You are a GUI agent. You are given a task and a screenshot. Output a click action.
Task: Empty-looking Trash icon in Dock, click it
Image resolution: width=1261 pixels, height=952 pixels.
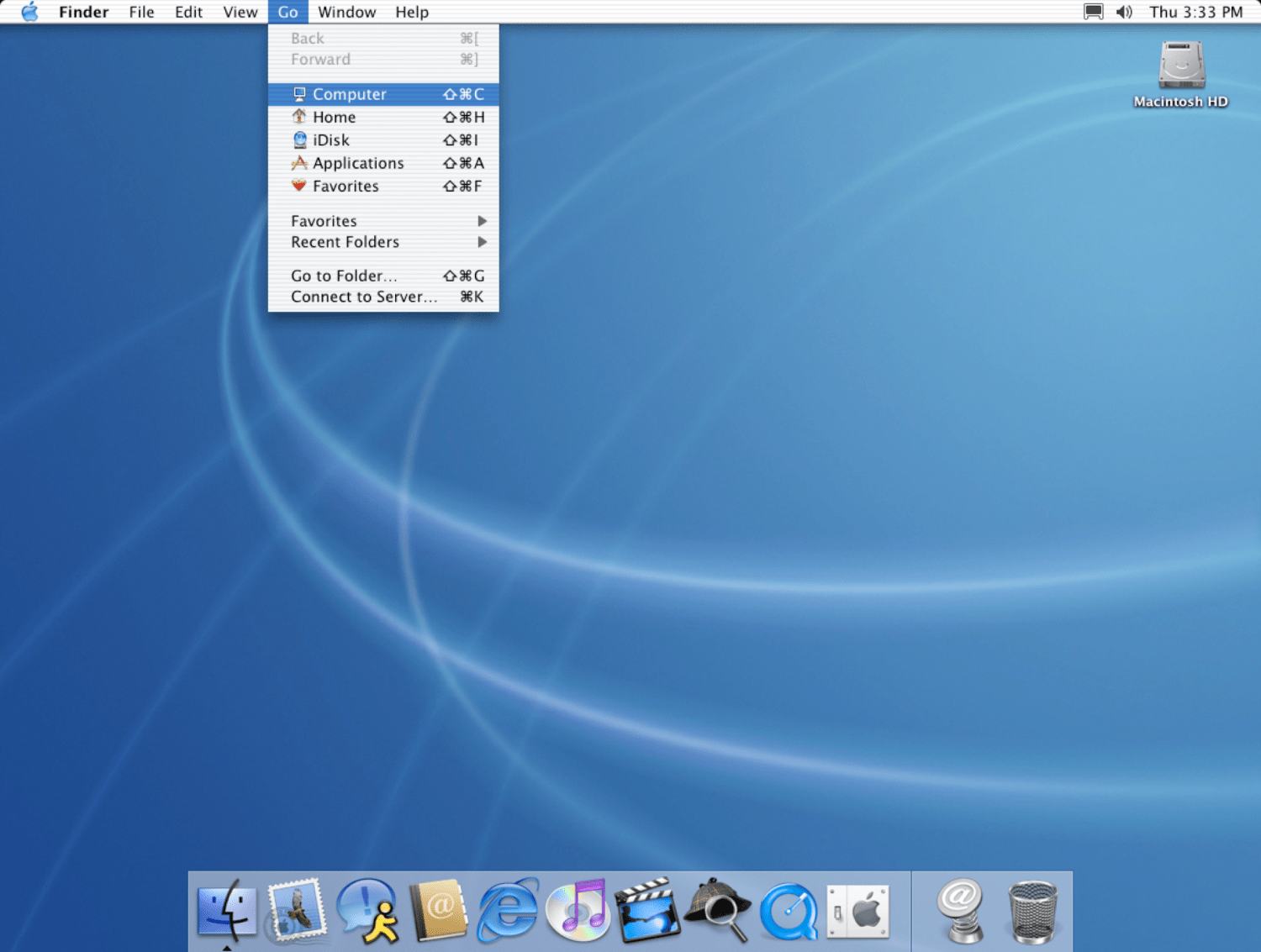click(1032, 911)
